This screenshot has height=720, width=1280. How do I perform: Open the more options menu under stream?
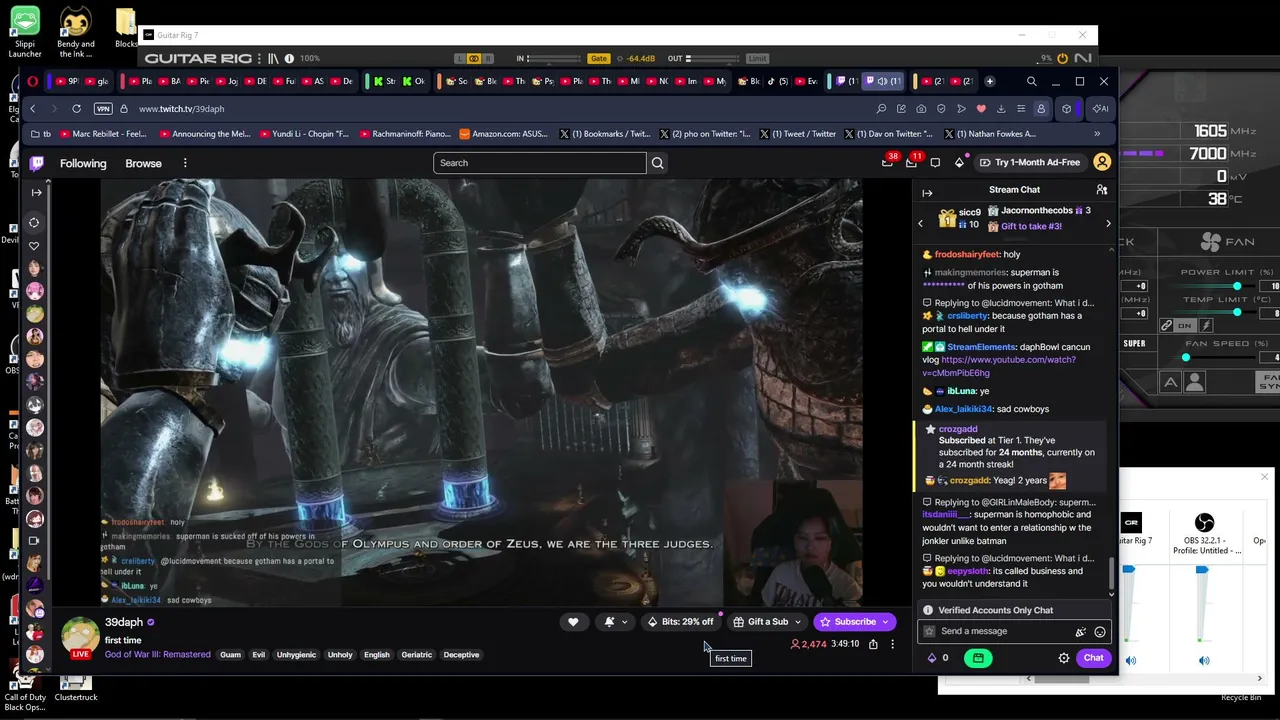(x=893, y=644)
